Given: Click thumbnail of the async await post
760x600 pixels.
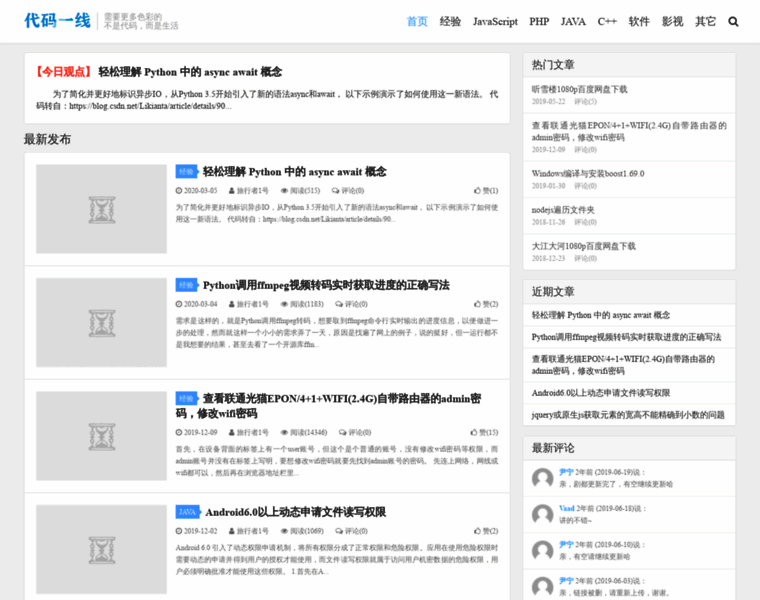Looking at the screenshot, I should (101, 209).
